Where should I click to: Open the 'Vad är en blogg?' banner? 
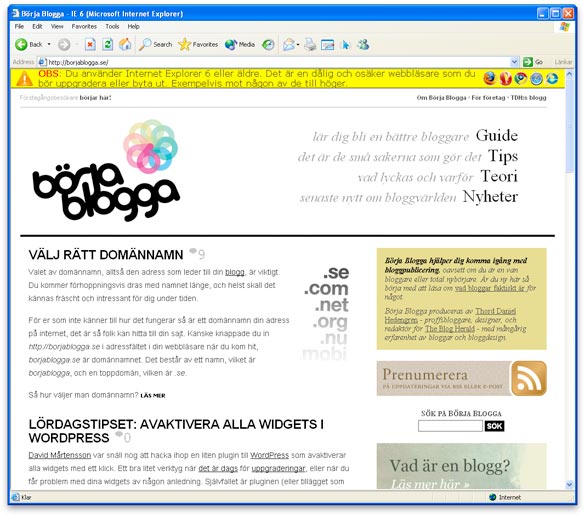[461, 466]
